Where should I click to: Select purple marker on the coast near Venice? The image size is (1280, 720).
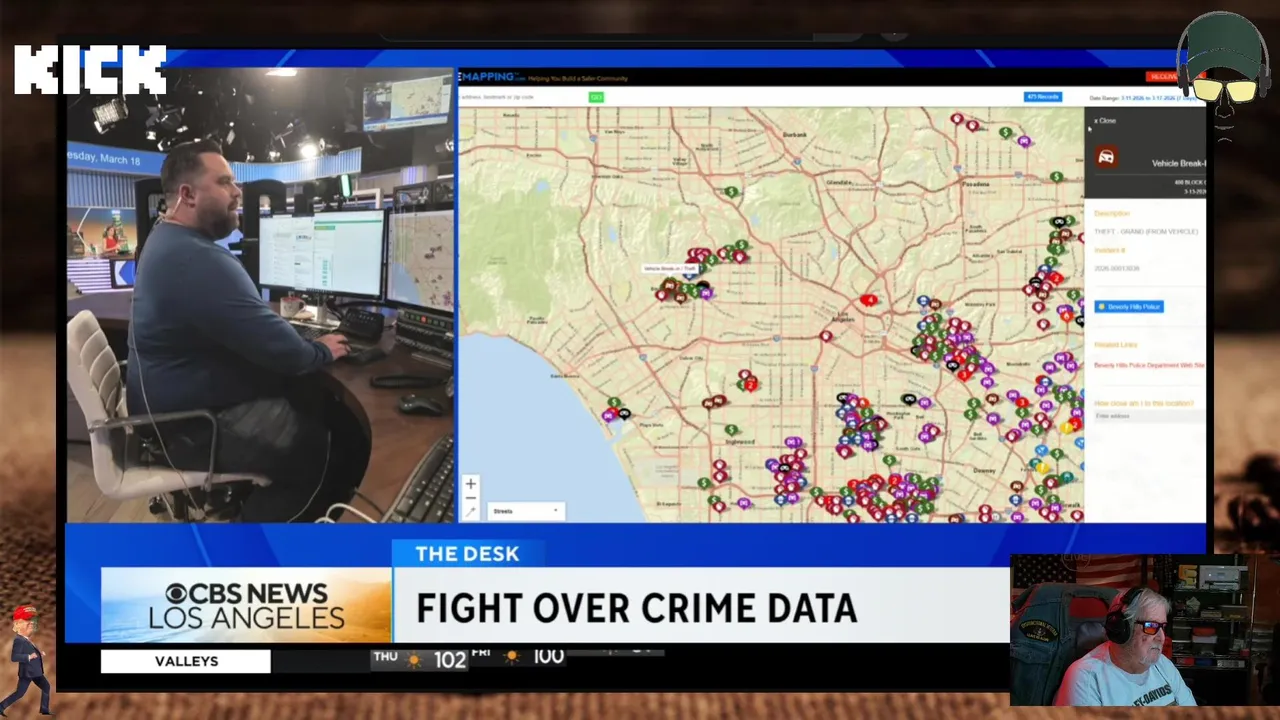point(608,415)
